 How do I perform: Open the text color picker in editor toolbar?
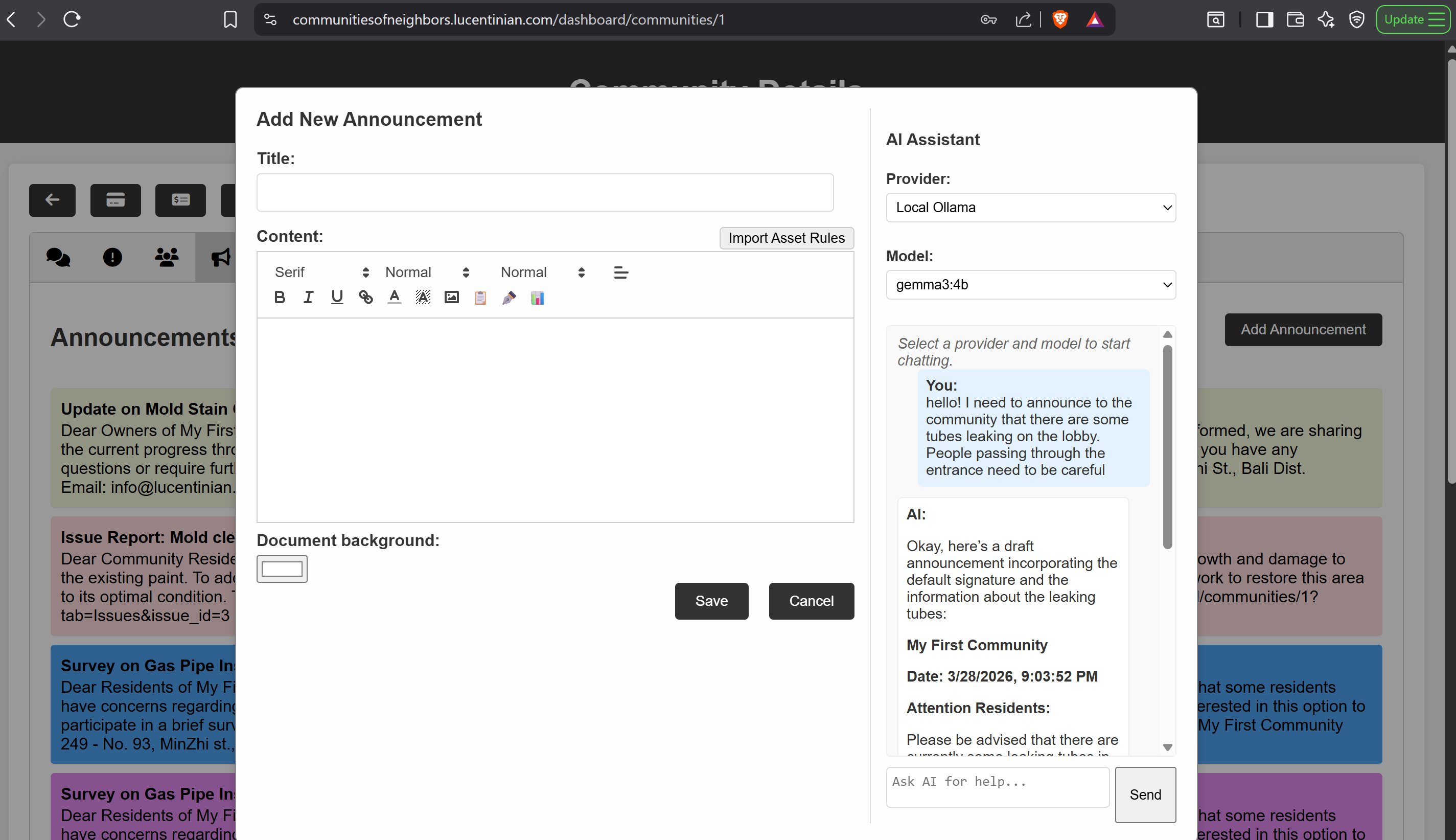[x=395, y=297]
